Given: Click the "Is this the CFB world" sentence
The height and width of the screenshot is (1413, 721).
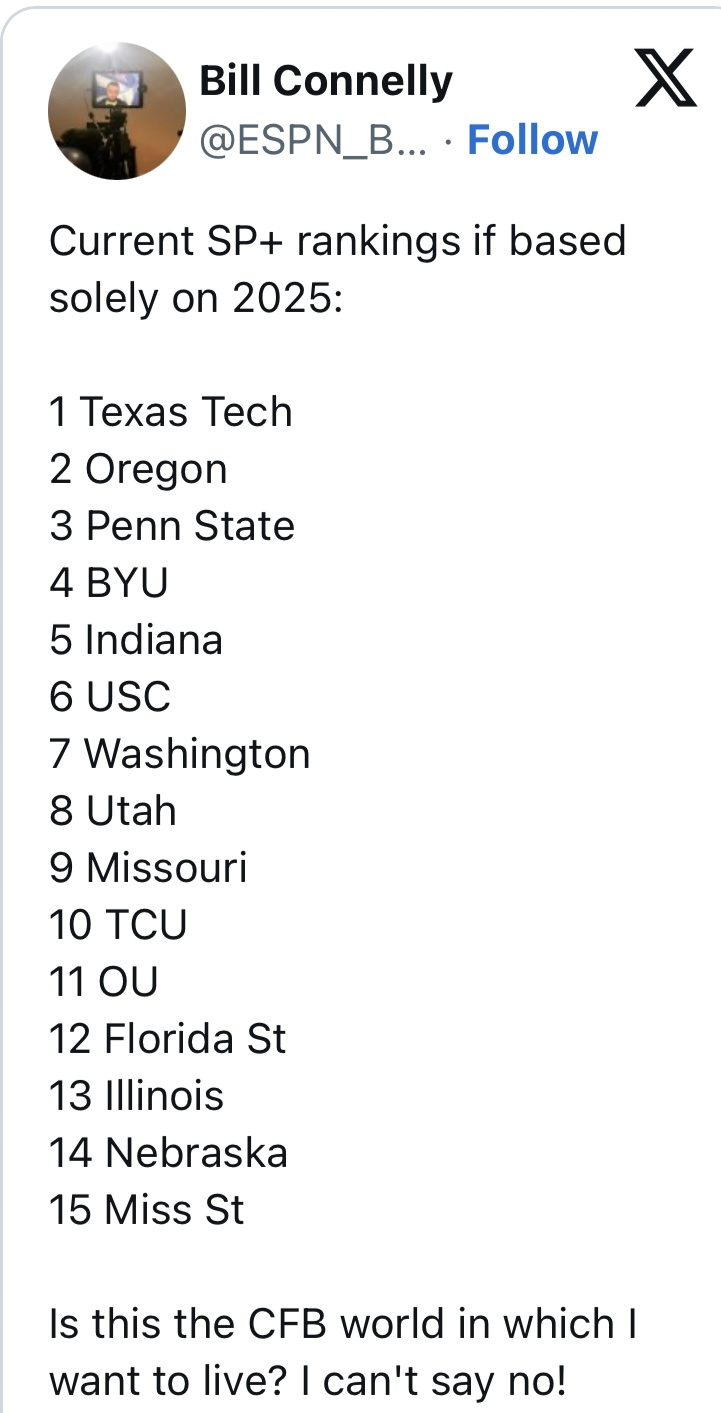Looking at the screenshot, I should 343,1352.
